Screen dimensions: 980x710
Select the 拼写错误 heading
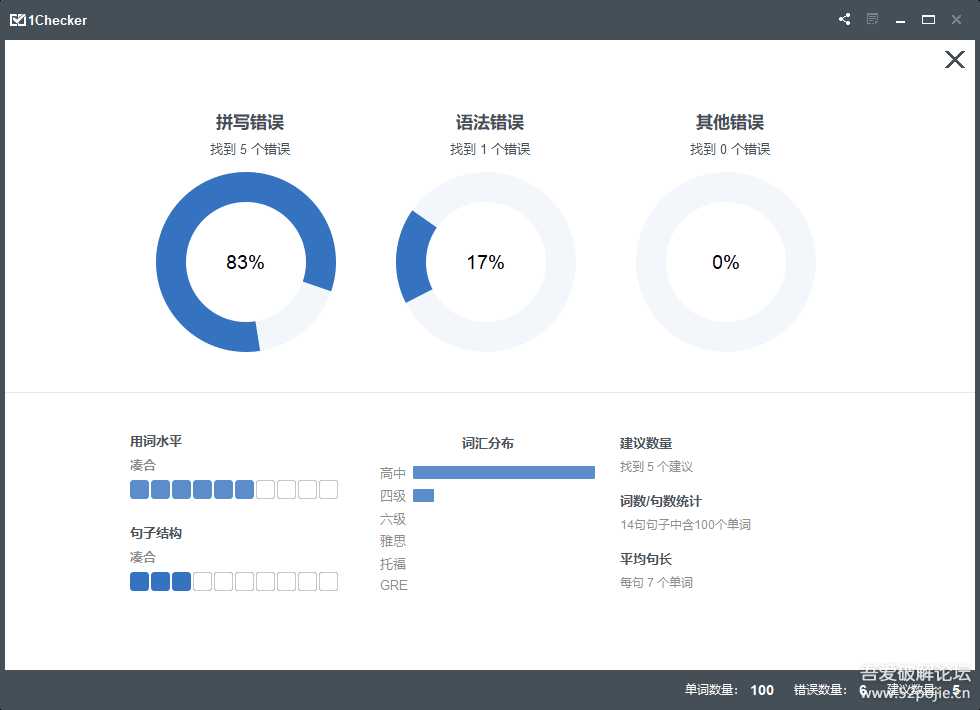[x=250, y=123]
